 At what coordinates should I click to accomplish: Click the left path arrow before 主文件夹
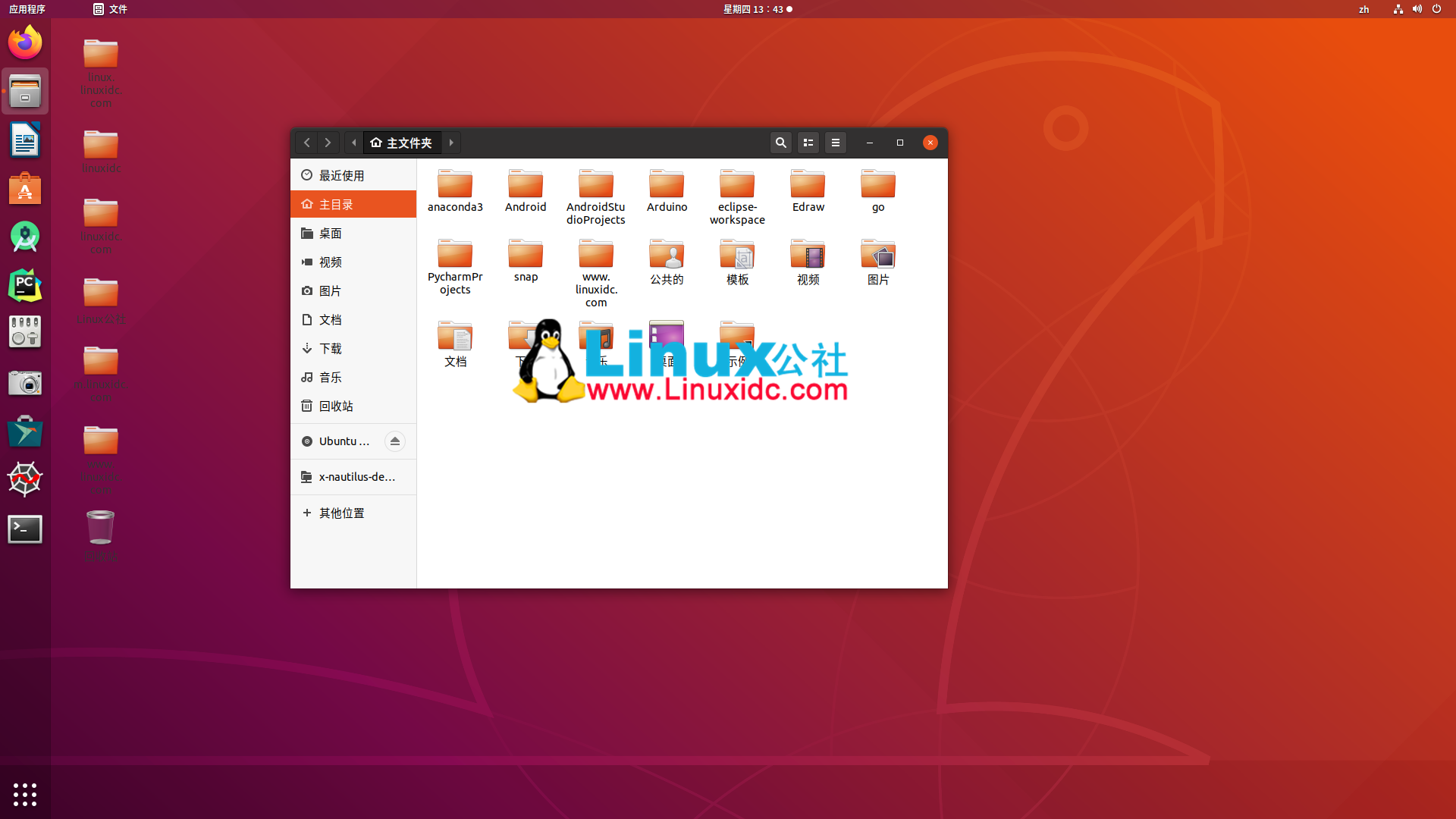pyautogui.click(x=353, y=143)
